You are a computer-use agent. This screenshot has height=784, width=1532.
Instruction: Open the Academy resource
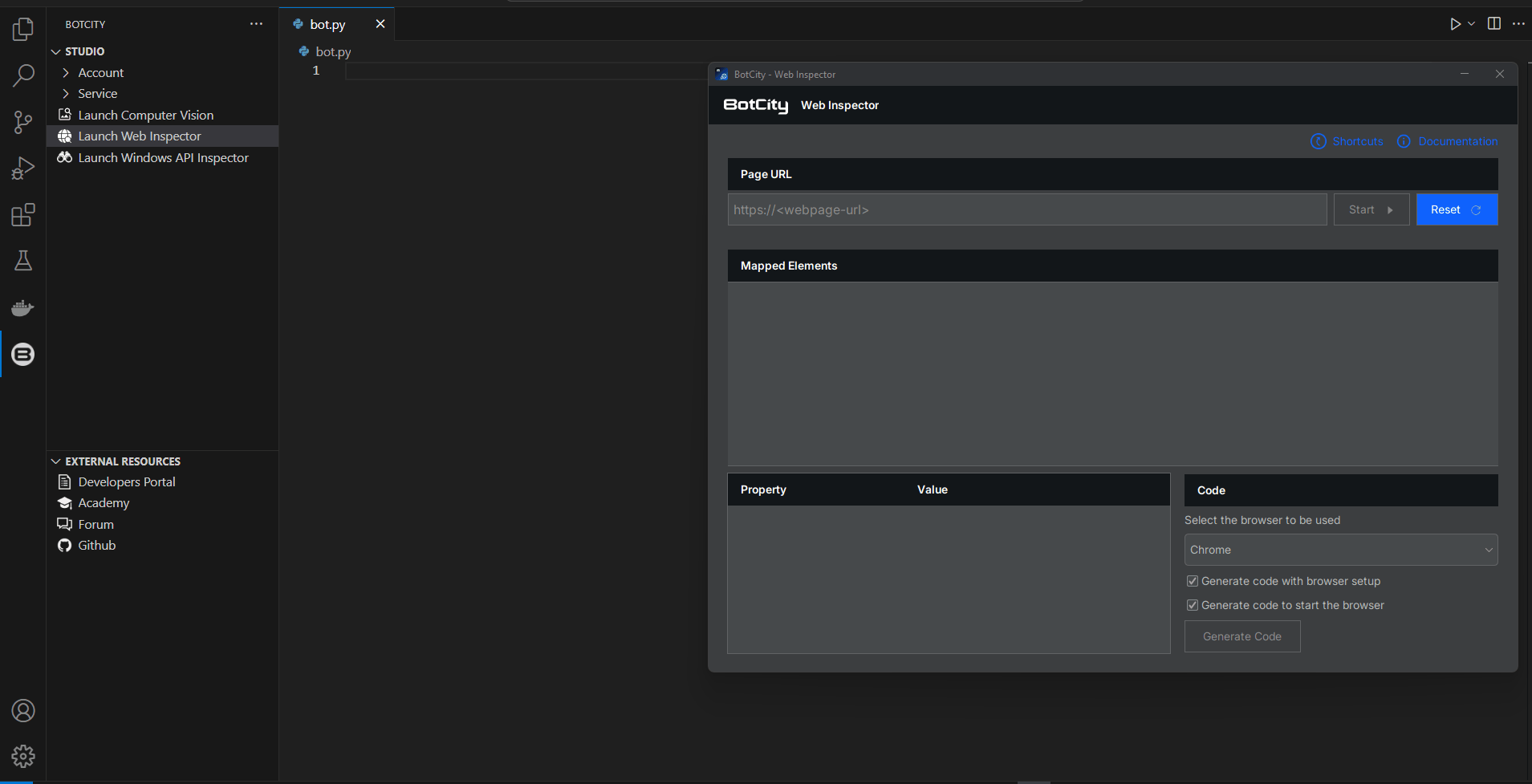[104, 503]
